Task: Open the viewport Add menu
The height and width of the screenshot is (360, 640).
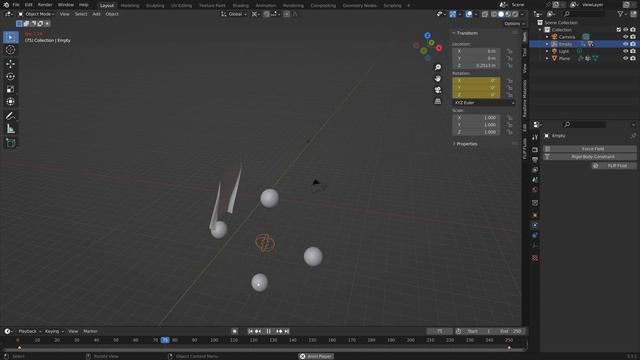Action: pos(96,14)
